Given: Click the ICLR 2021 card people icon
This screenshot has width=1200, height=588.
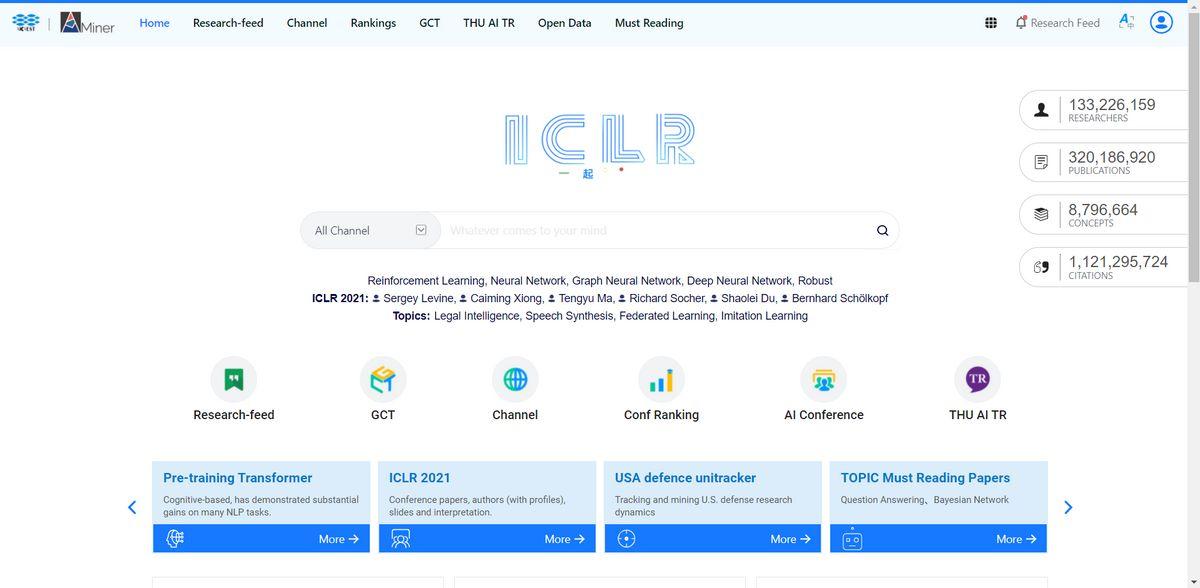Looking at the screenshot, I should click(x=401, y=538).
